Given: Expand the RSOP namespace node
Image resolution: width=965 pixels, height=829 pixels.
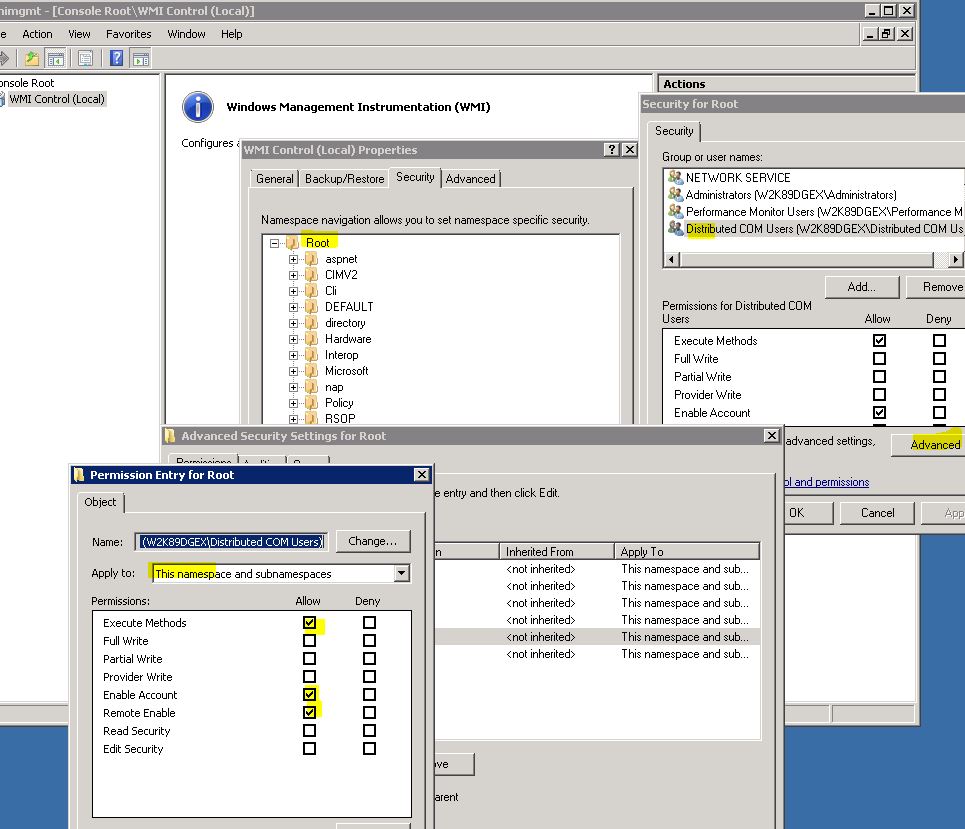Looking at the screenshot, I should tap(294, 419).
